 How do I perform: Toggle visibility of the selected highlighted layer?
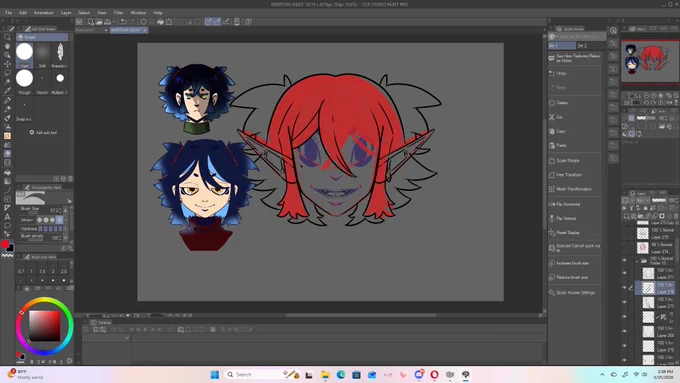pos(624,288)
